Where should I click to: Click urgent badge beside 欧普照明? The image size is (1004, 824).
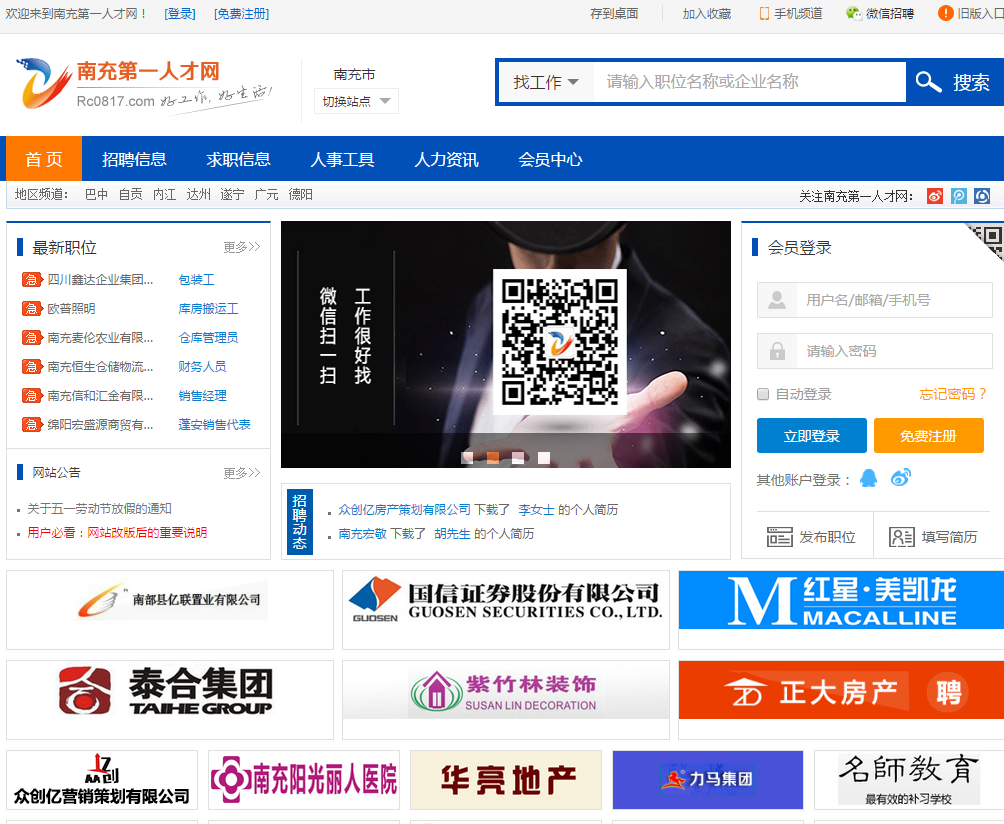31,309
